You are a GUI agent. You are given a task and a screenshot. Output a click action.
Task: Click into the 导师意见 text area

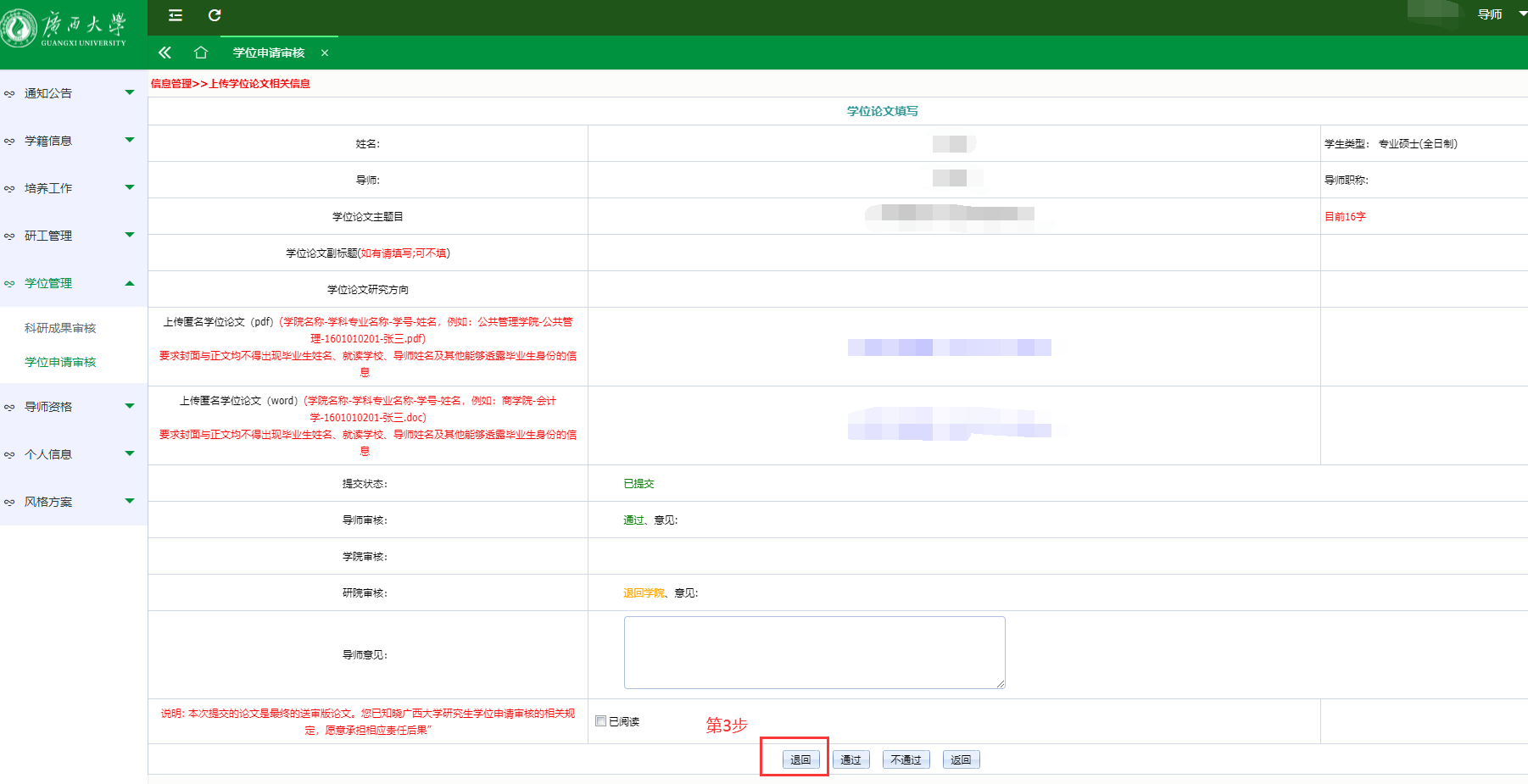point(814,652)
